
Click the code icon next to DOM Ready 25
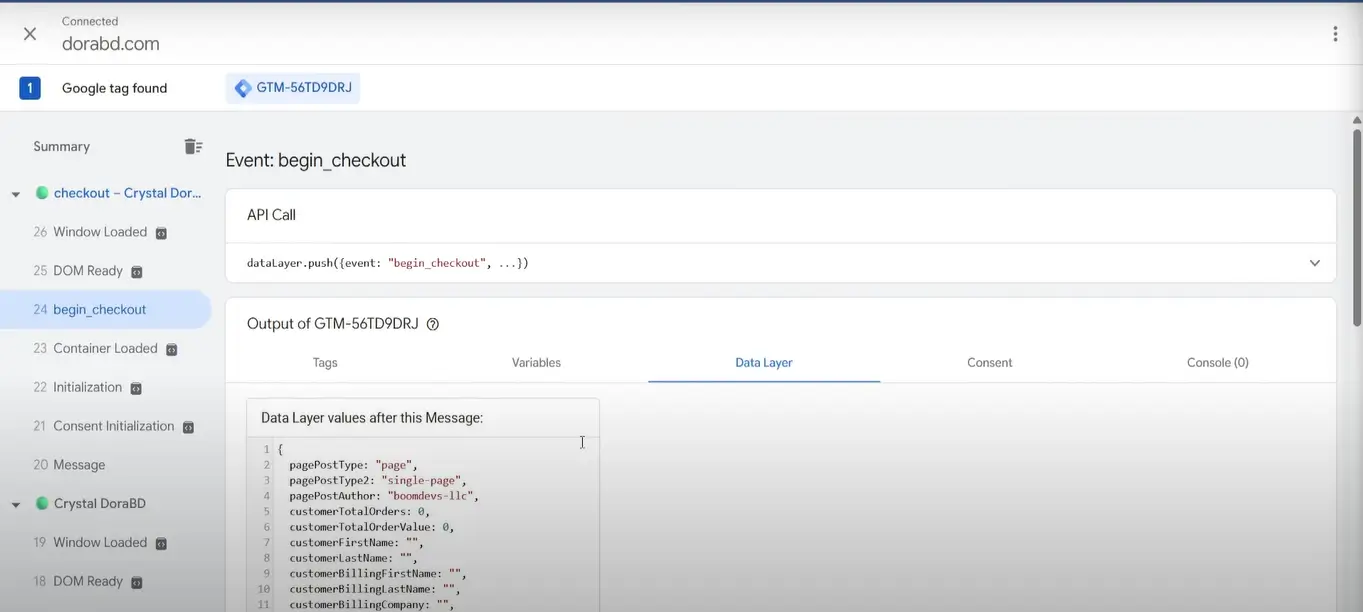pos(137,272)
